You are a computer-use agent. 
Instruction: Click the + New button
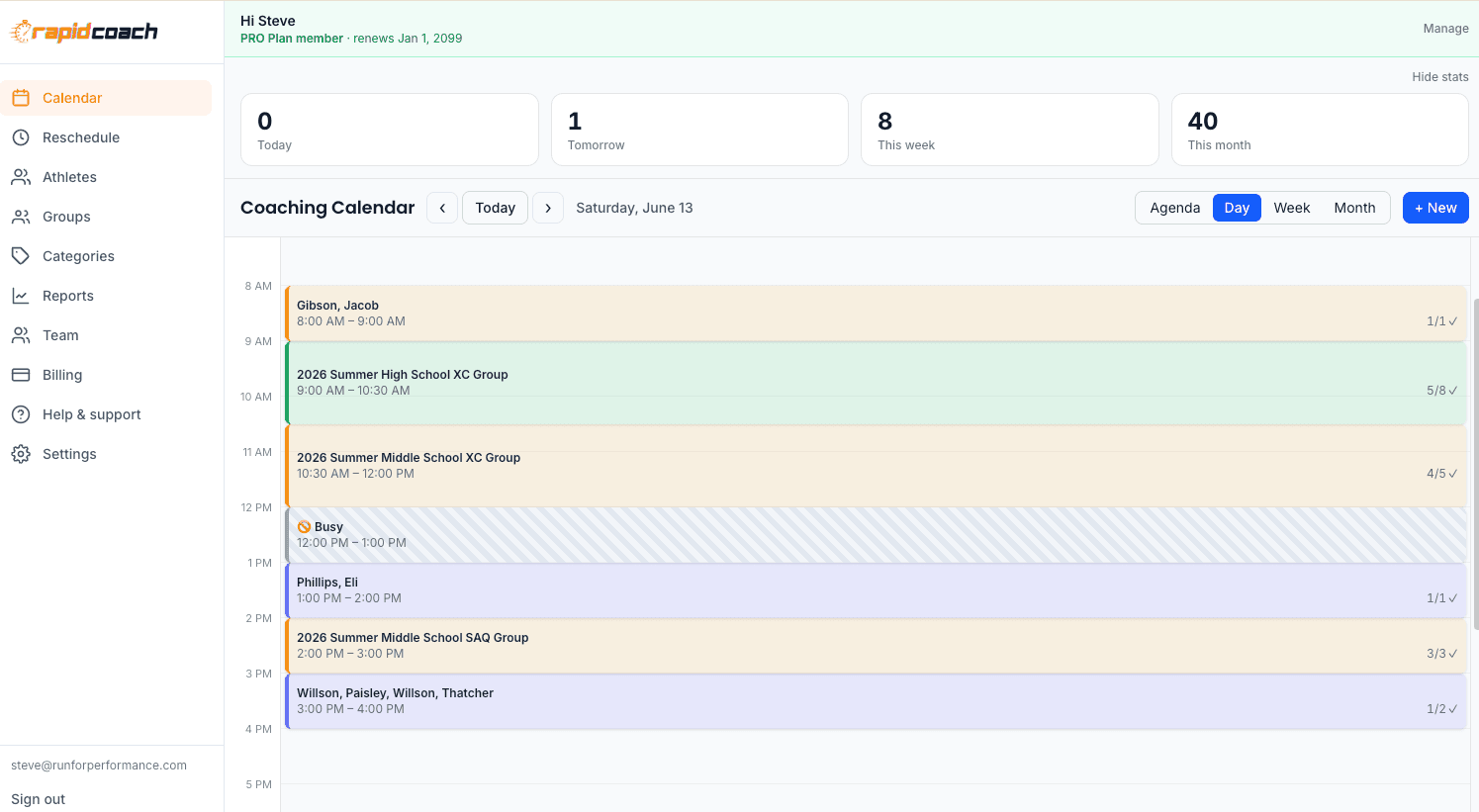(x=1435, y=208)
